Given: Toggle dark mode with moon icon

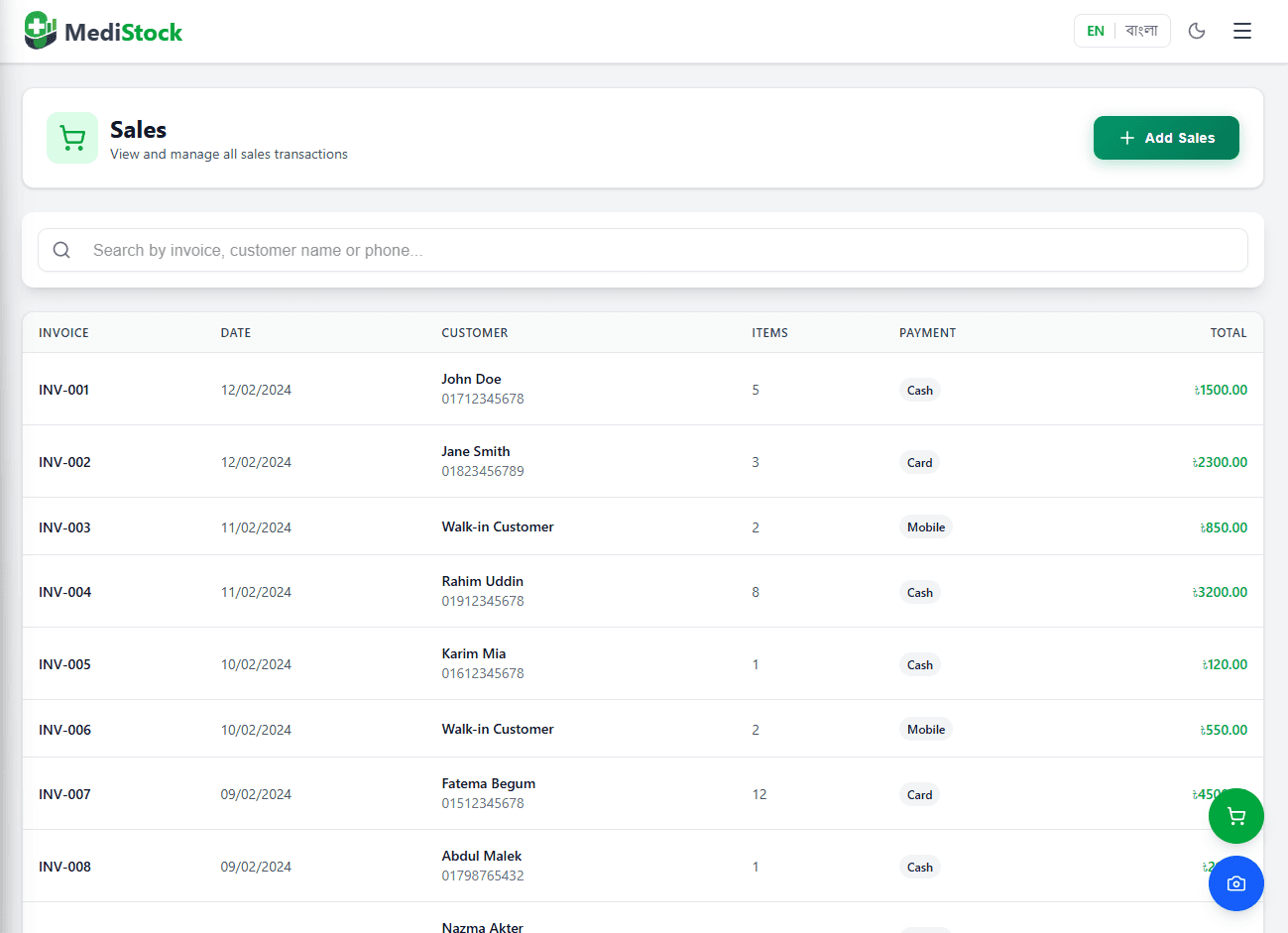Looking at the screenshot, I should point(1197,31).
